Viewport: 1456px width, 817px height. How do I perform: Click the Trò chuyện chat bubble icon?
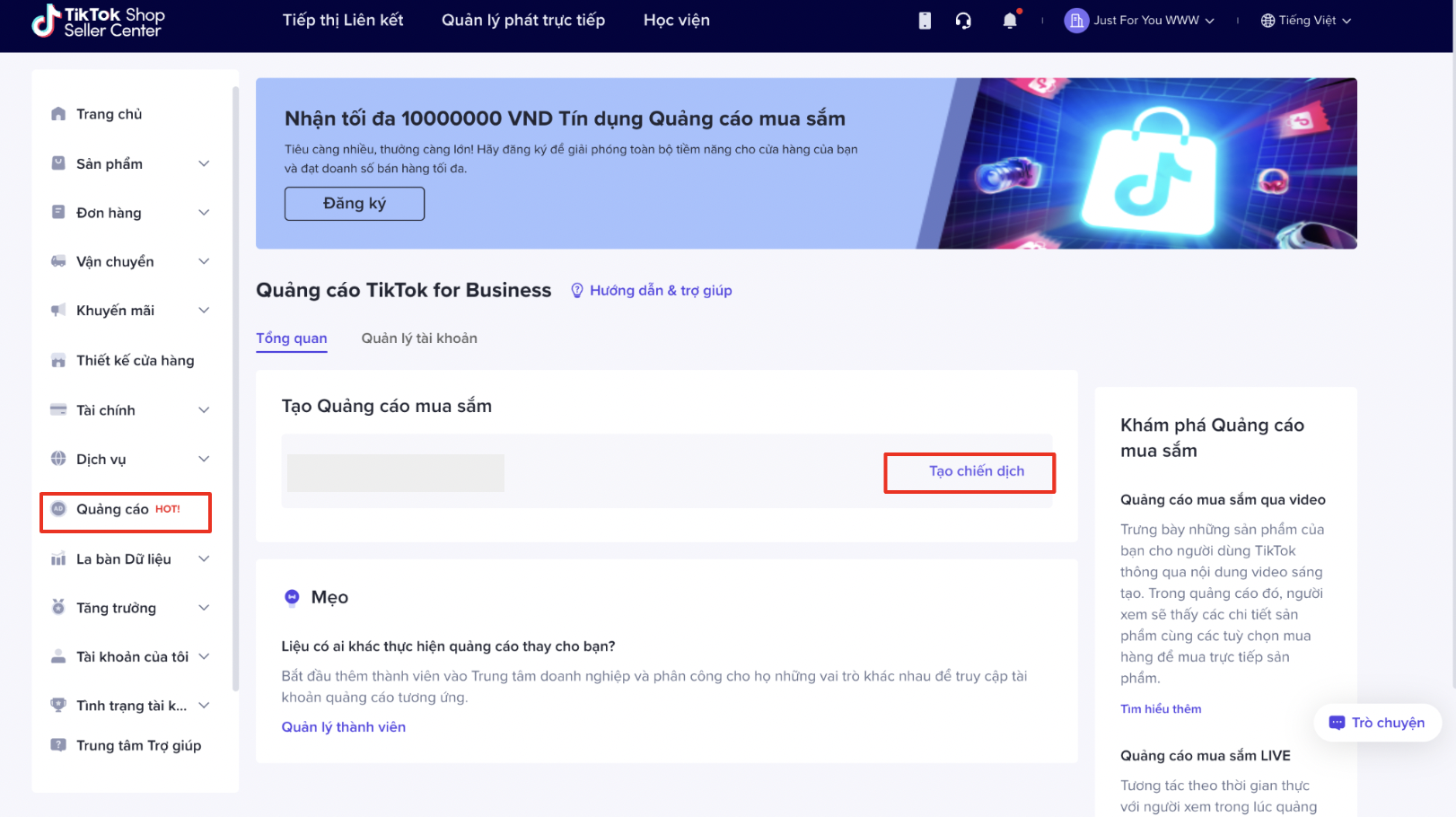[1338, 723]
